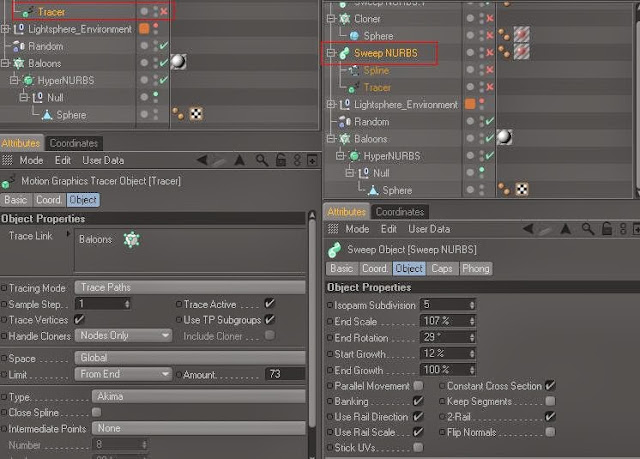Click back arrow in Tracer attributes toolbar
The width and height of the screenshot is (640, 459).
point(202,160)
